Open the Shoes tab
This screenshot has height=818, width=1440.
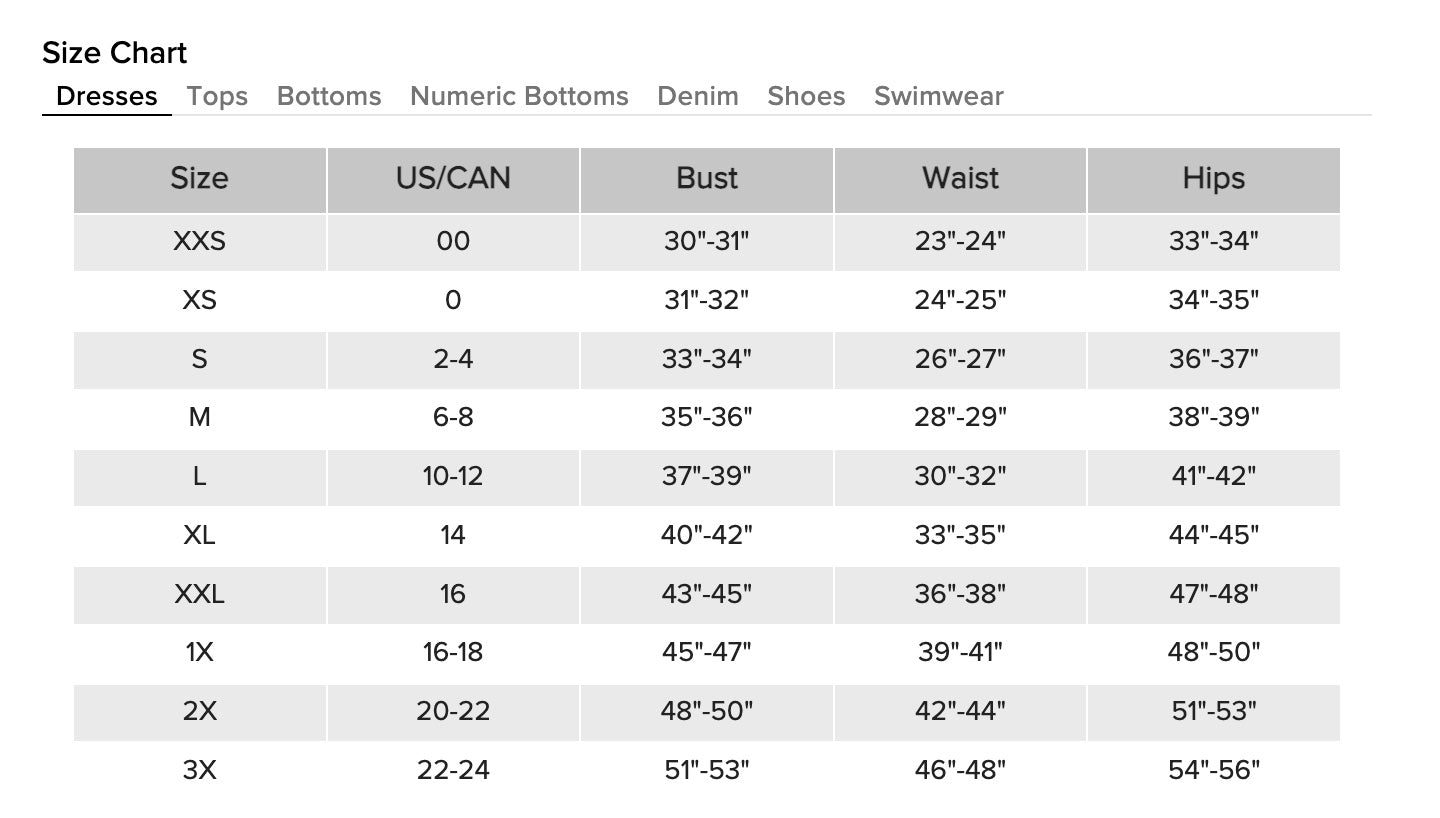tap(806, 96)
